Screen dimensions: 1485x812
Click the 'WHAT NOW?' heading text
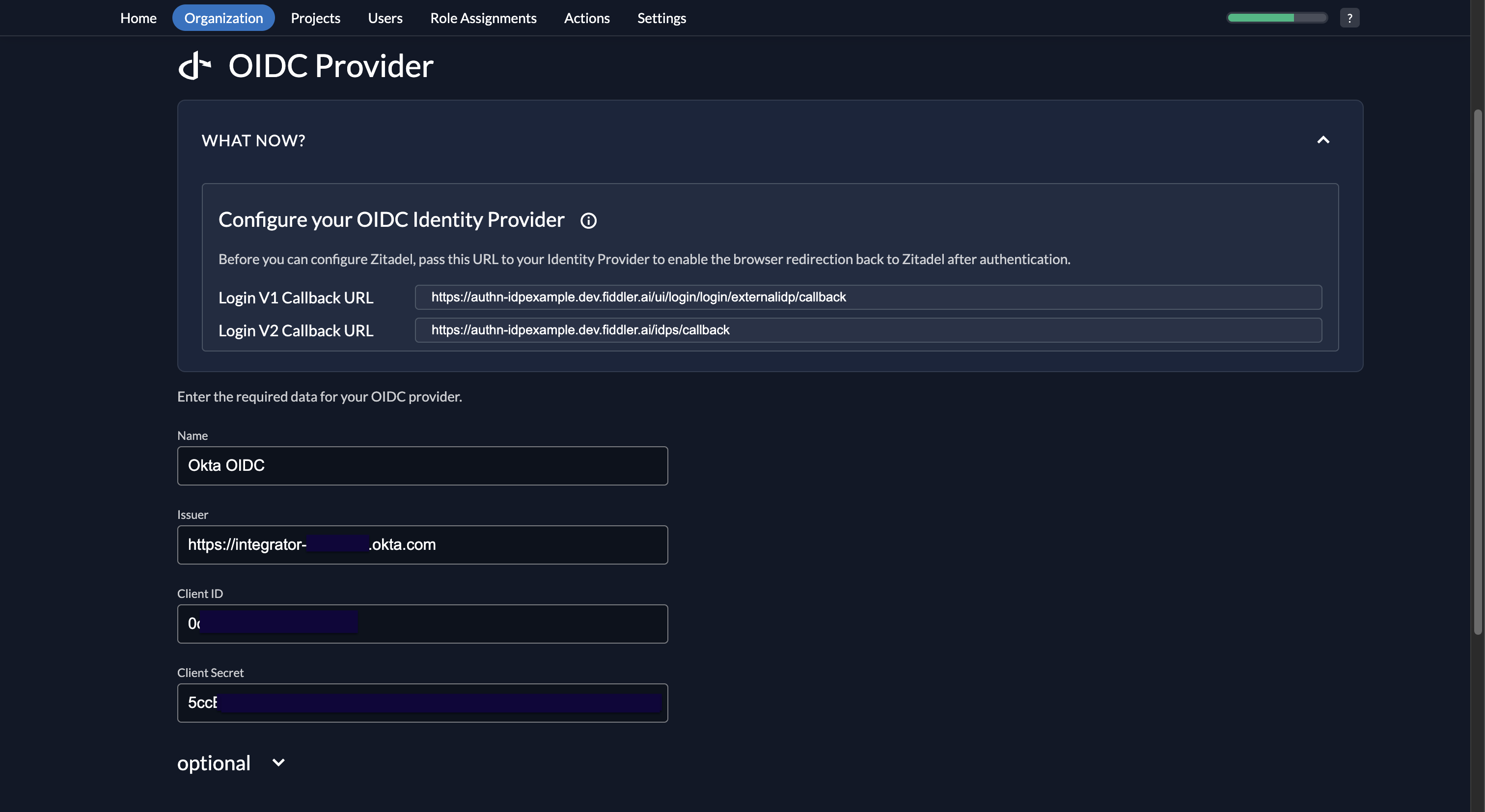tap(254, 140)
